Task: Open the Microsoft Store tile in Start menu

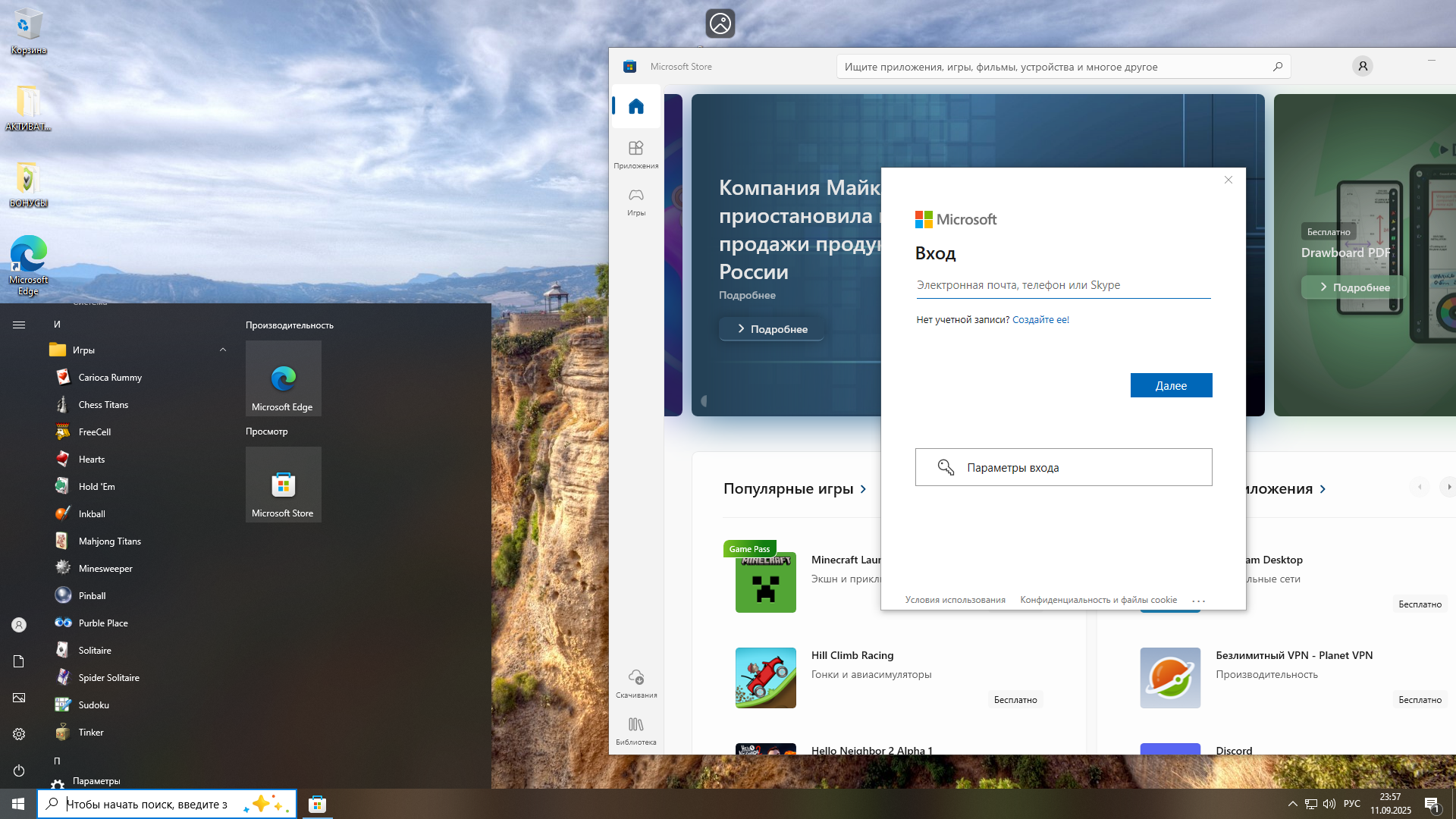Action: (283, 485)
